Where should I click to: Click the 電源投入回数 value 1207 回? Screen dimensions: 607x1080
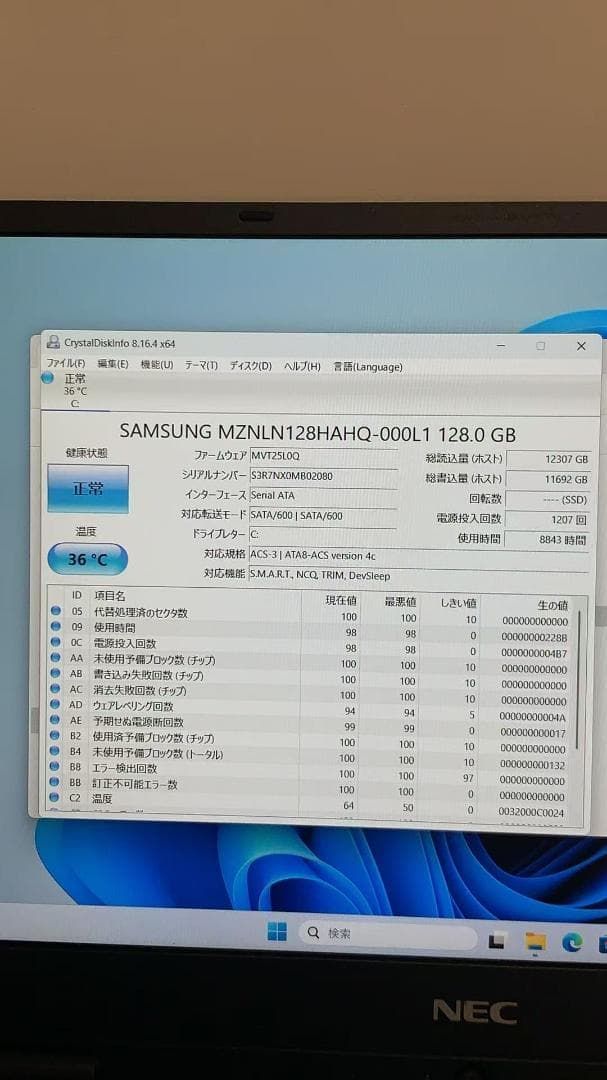click(548, 519)
